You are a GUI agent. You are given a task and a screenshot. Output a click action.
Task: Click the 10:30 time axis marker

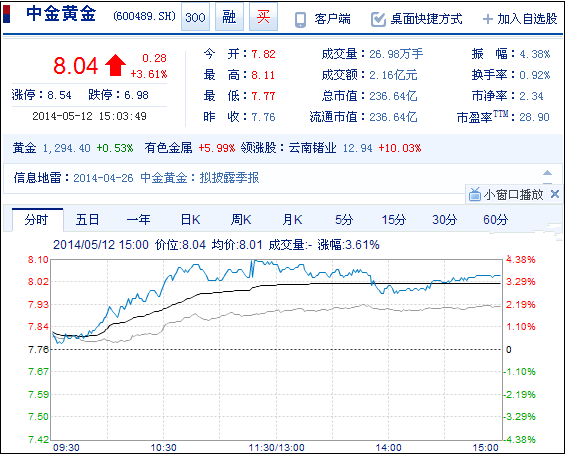[x=164, y=448]
